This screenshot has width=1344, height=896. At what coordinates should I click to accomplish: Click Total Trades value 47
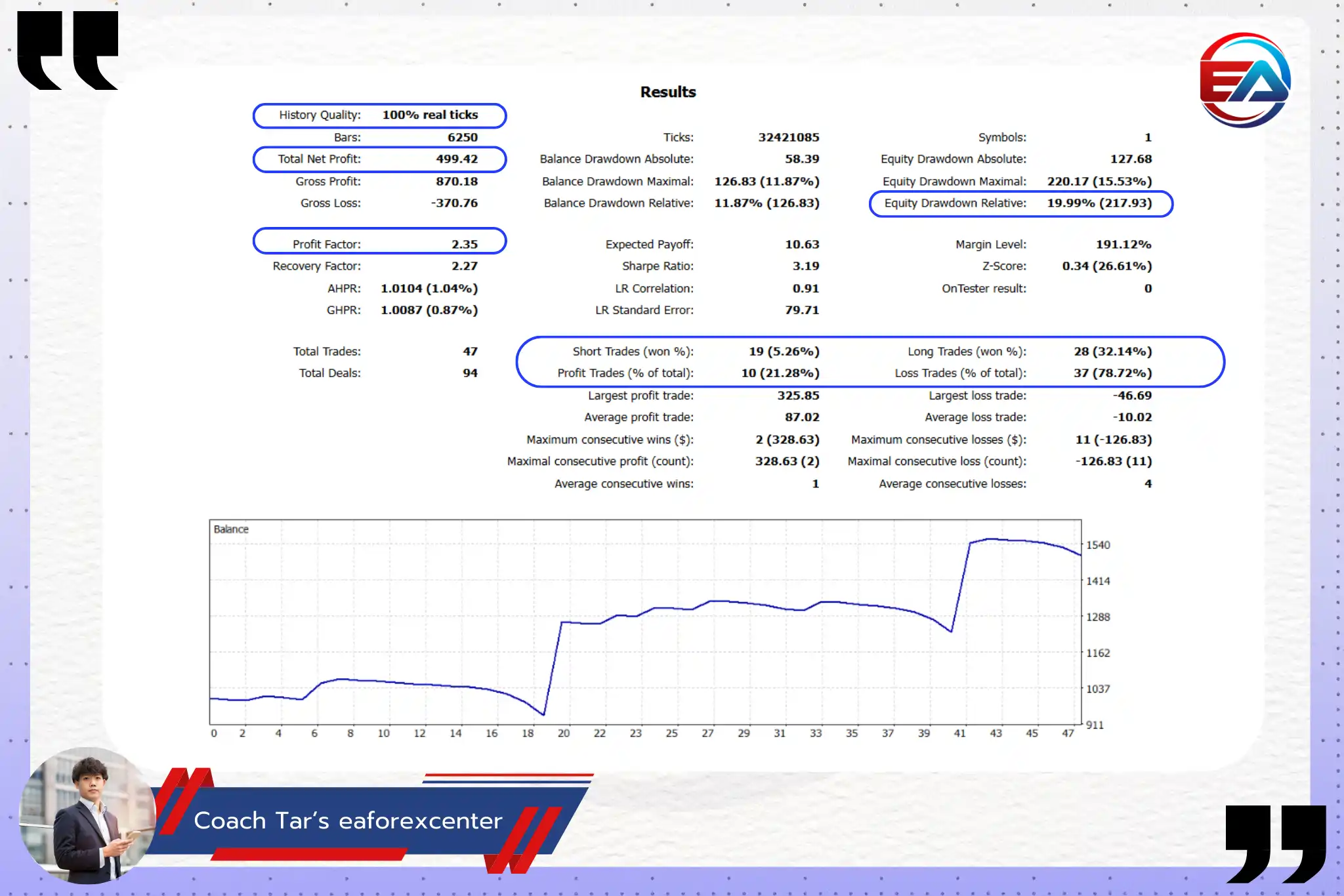click(471, 351)
